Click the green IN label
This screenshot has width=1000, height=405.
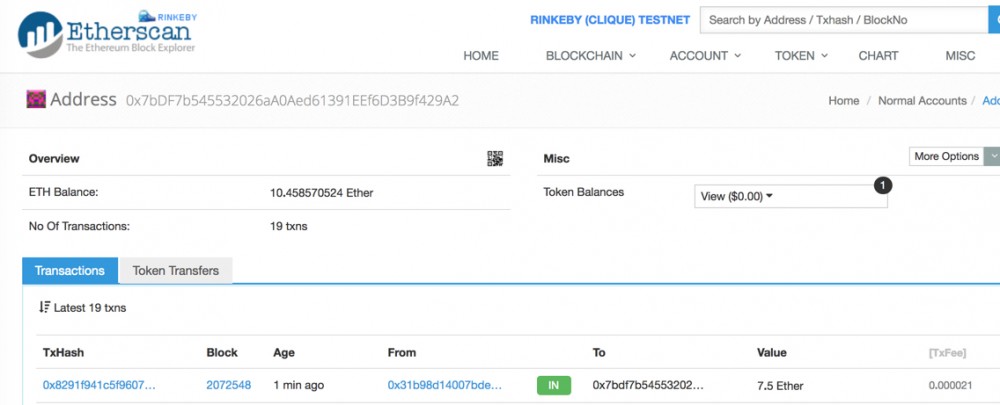554,385
